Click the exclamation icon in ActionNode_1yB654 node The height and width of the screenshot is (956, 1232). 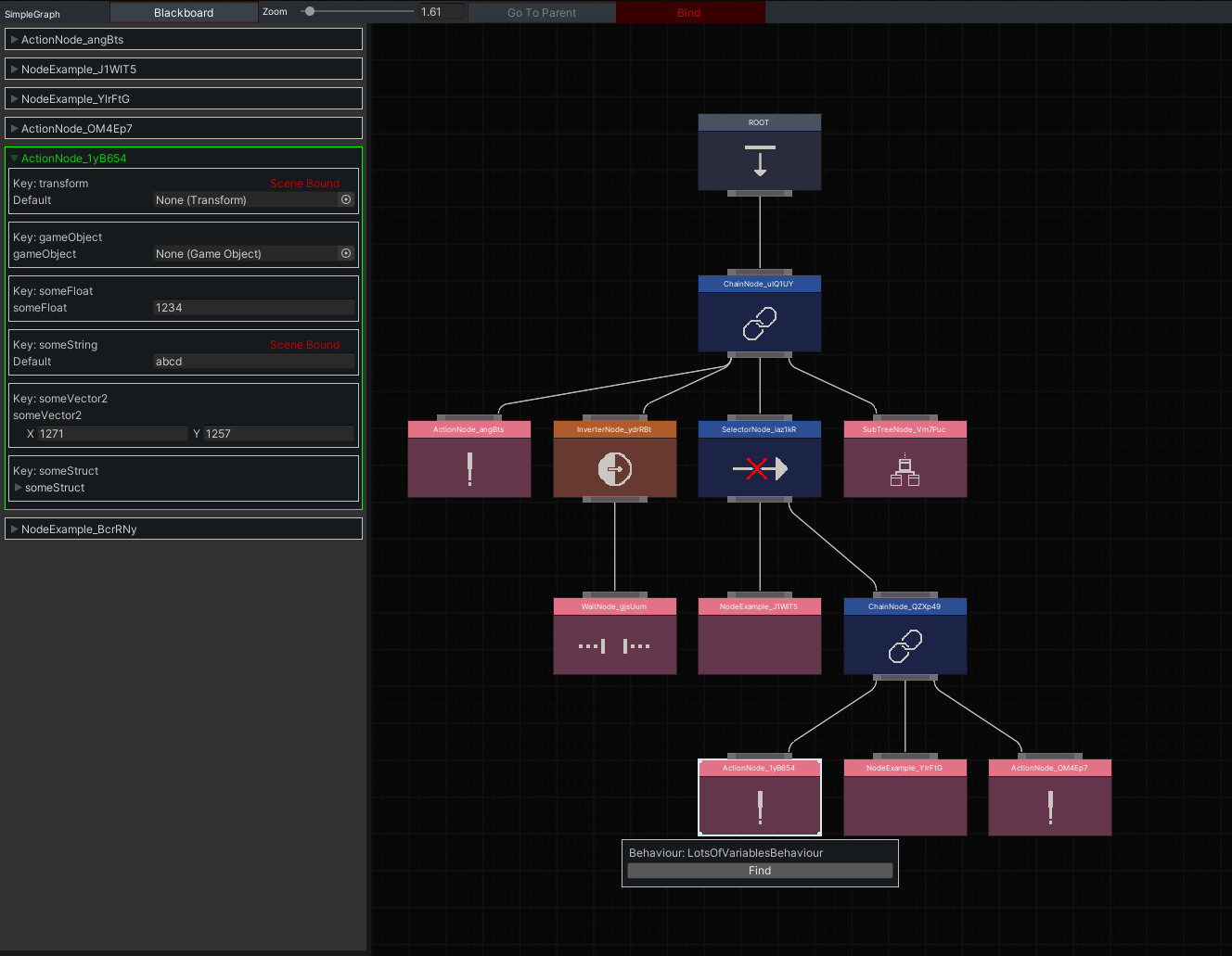click(x=761, y=807)
